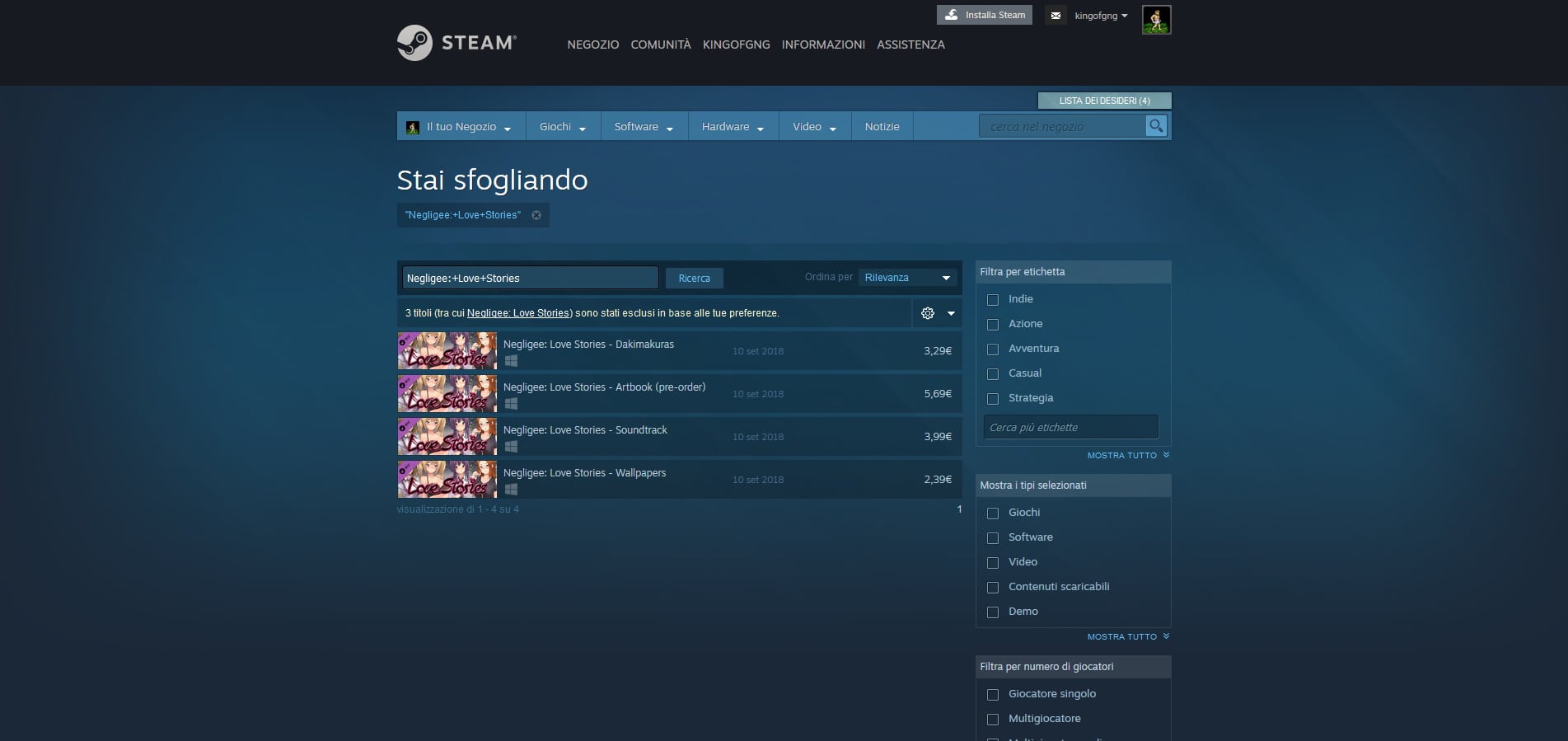The image size is (1568, 741).
Task: Open the Rilevanza sort dropdown
Action: click(907, 278)
